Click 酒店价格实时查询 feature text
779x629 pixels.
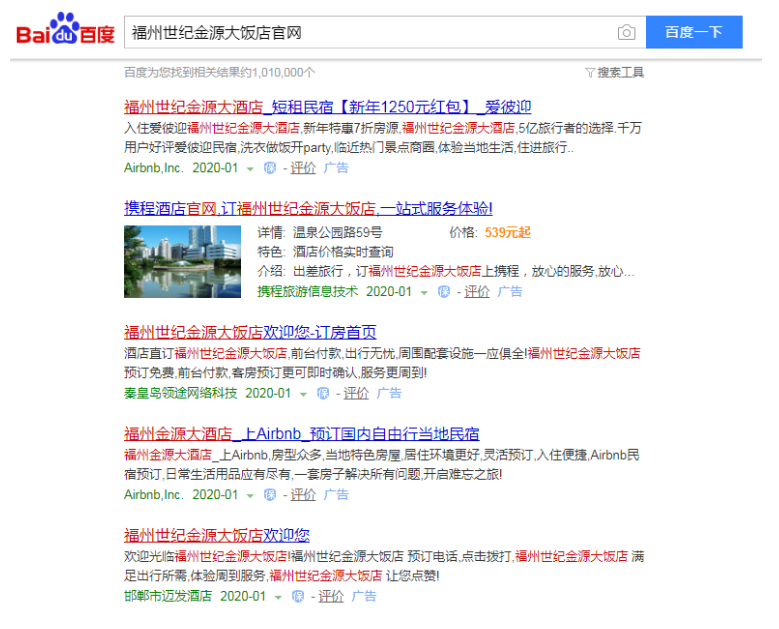tap(343, 252)
